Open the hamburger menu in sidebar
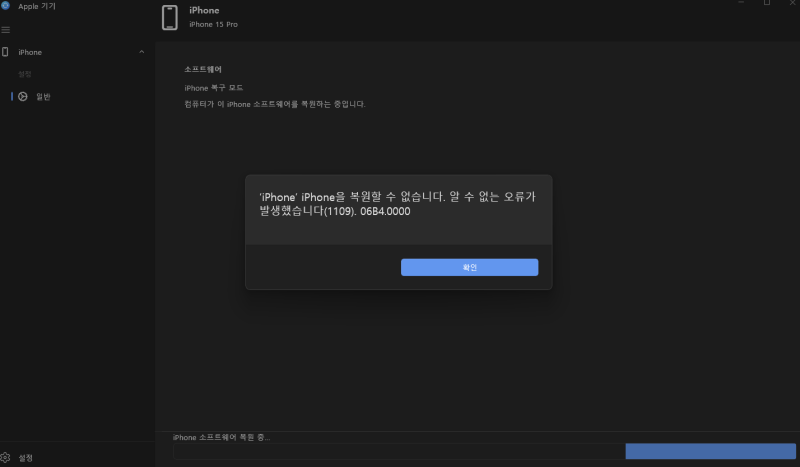800x467 pixels. (6, 30)
